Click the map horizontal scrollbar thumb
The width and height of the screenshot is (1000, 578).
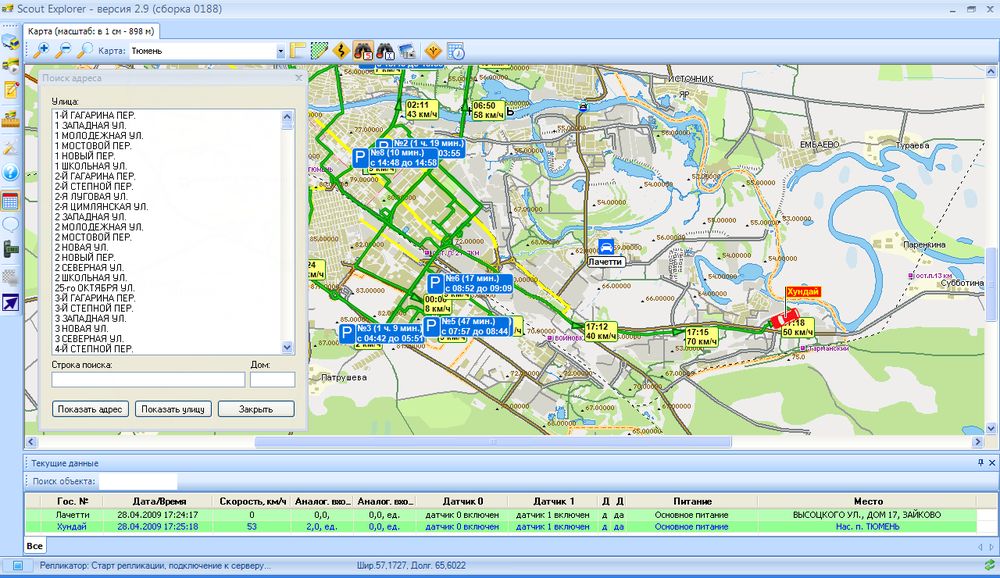pyautogui.click(x=493, y=441)
